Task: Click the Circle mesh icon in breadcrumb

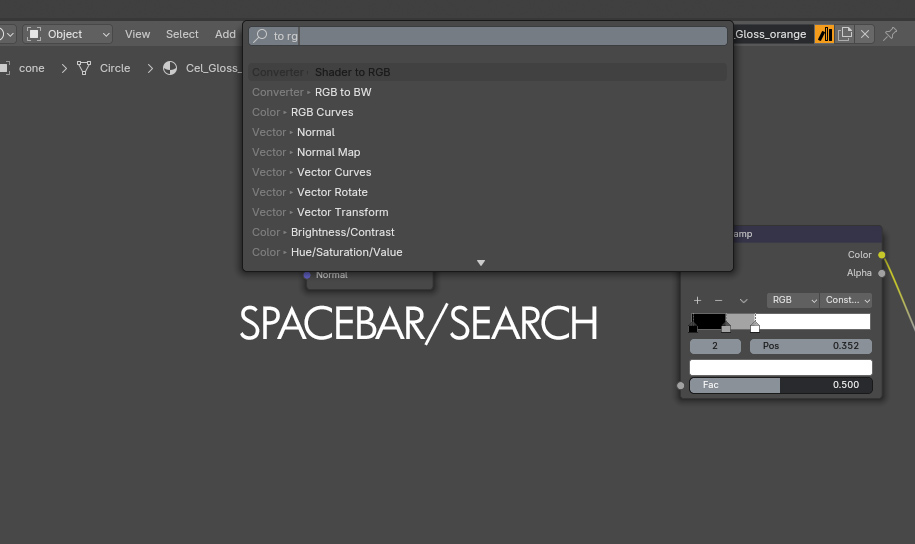Action: (84, 68)
